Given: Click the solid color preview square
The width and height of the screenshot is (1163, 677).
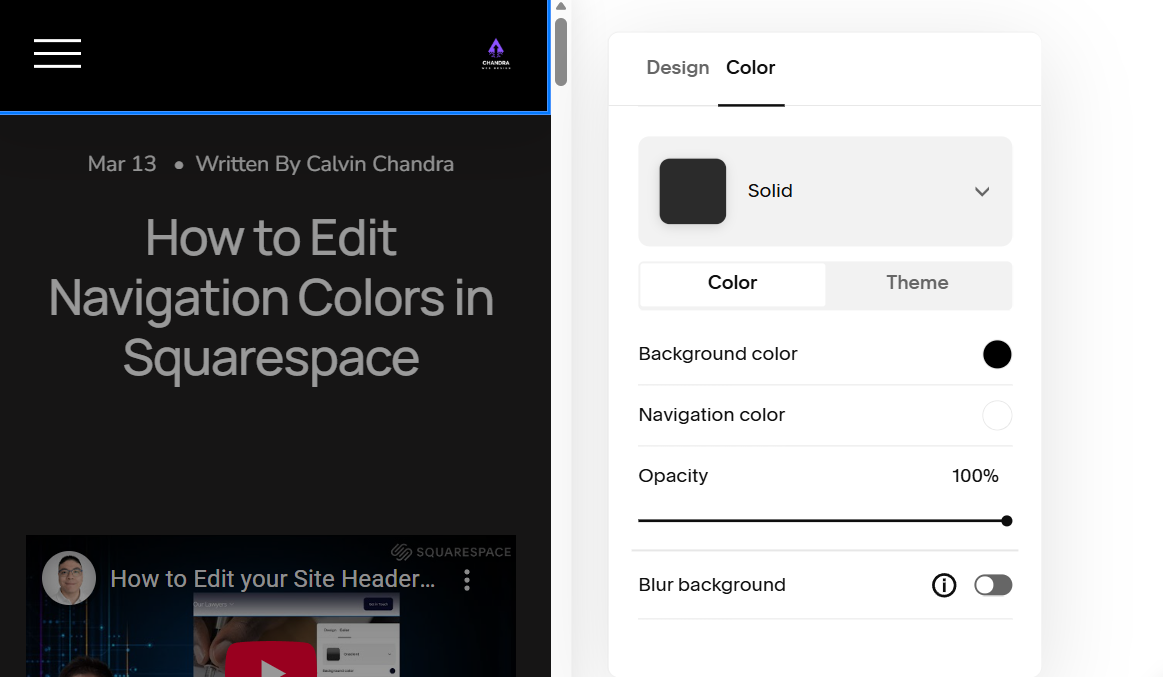Looking at the screenshot, I should click(692, 191).
